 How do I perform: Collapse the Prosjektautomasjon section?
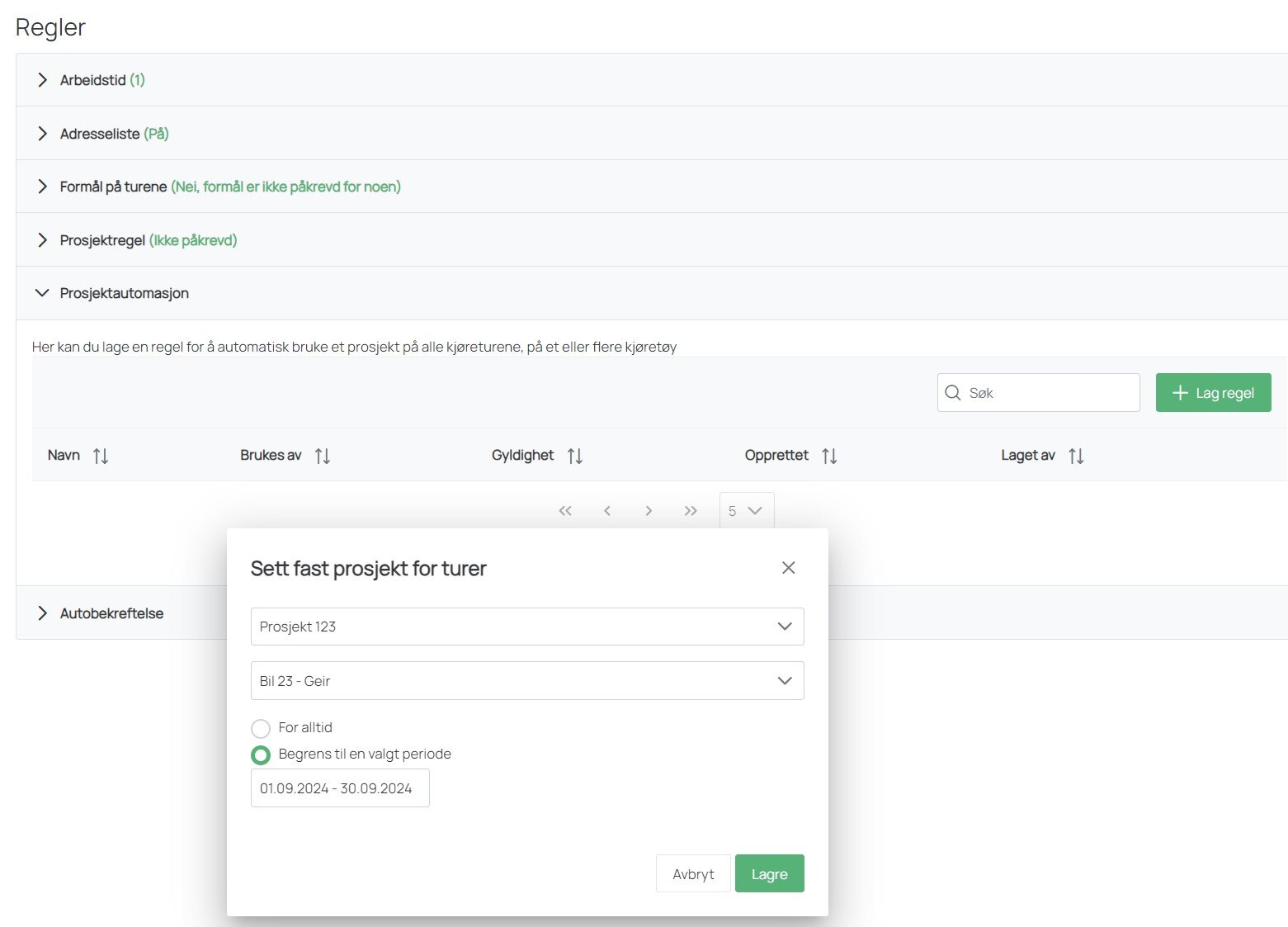click(x=43, y=293)
